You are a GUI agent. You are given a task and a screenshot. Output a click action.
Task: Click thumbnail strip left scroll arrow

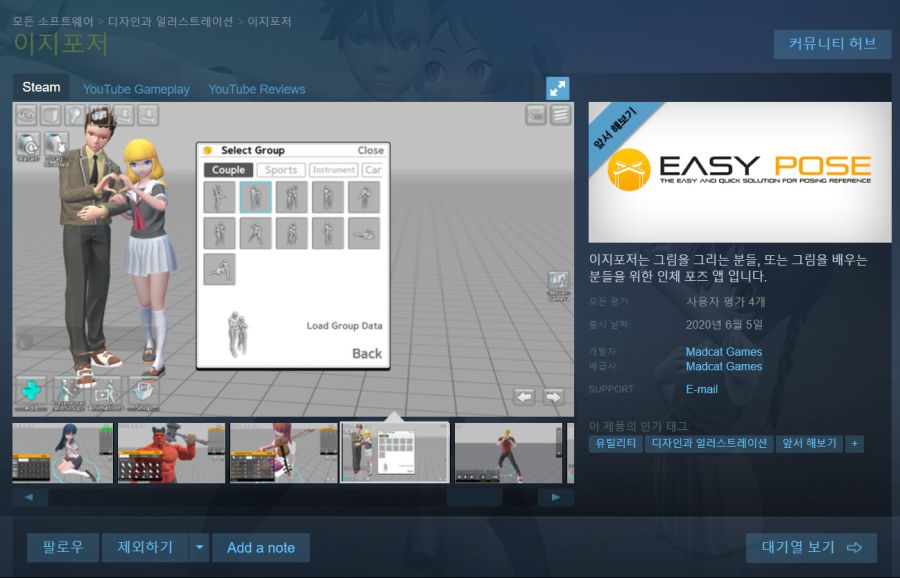(29, 497)
